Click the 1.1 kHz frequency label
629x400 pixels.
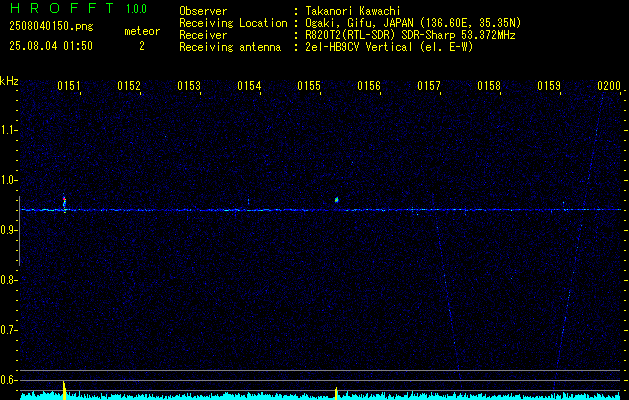[8, 130]
